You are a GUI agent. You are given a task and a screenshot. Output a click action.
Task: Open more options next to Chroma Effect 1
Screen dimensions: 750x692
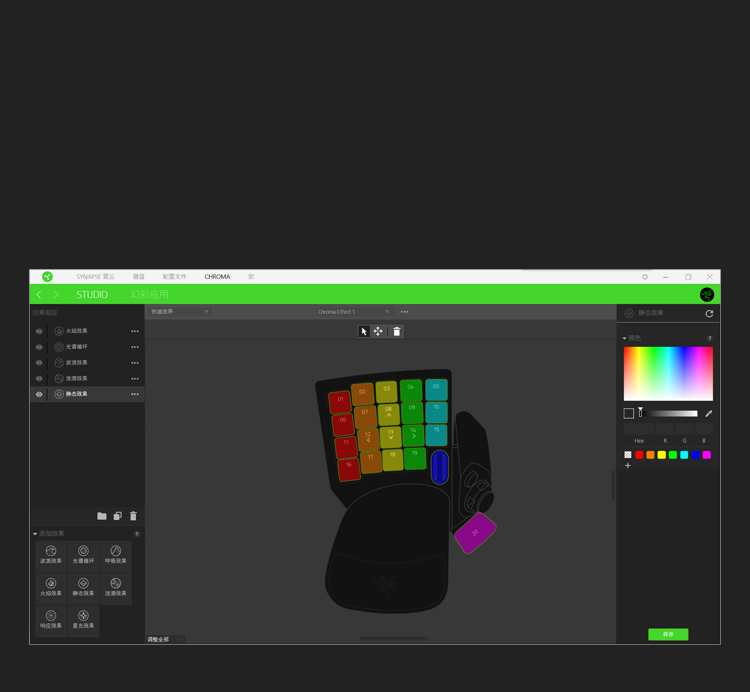click(405, 312)
